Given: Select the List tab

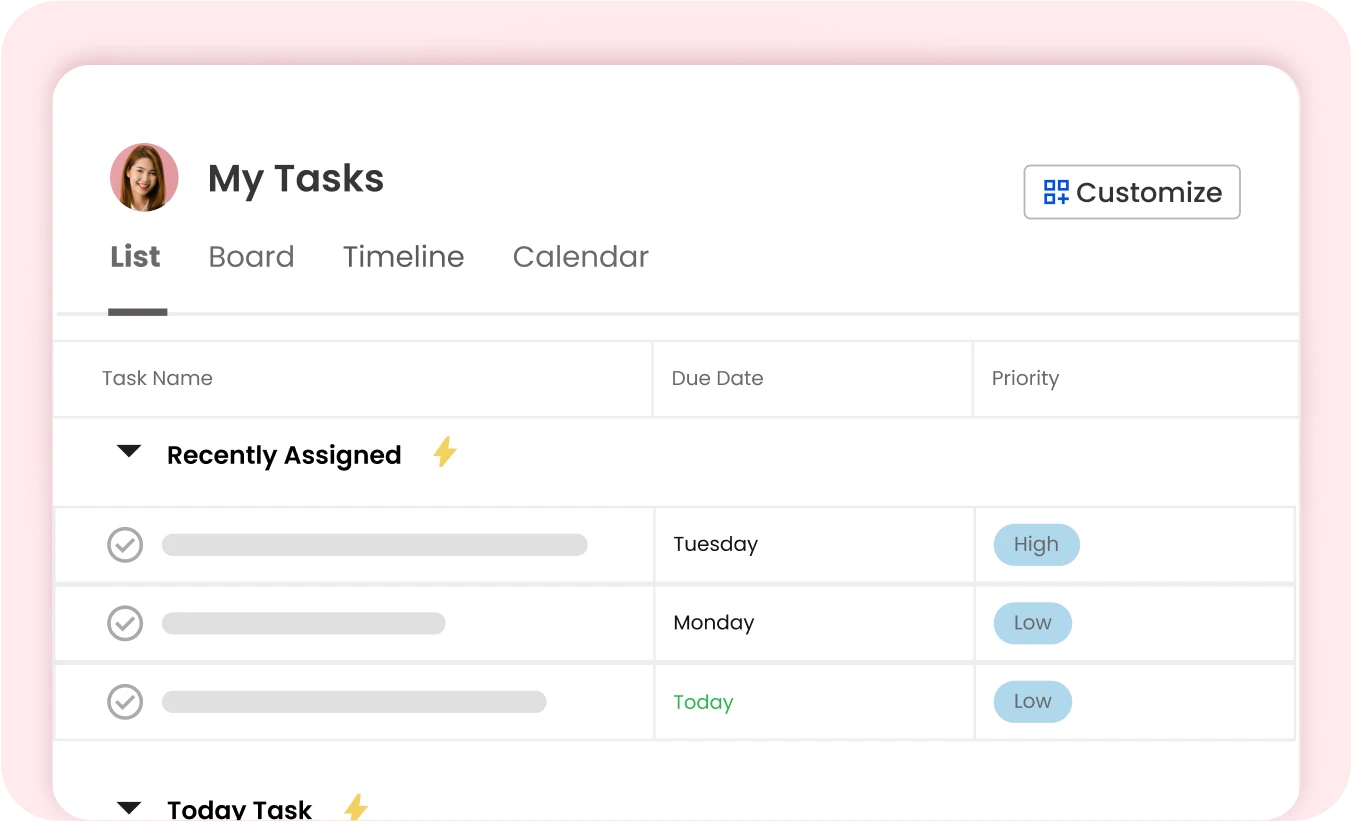Looking at the screenshot, I should click(x=135, y=257).
